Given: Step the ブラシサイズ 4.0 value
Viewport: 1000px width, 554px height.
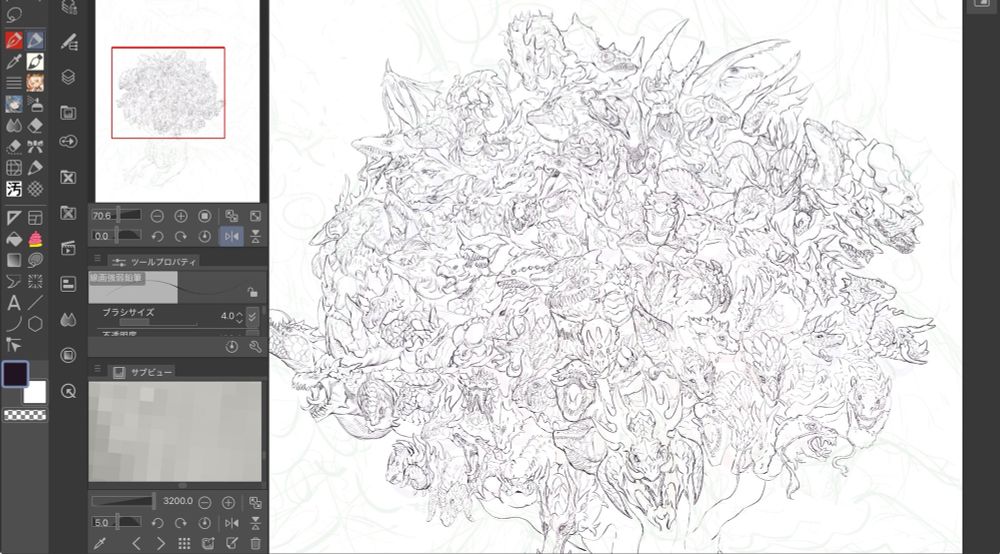Looking at the screenshot, I should (x=239, y=316).
